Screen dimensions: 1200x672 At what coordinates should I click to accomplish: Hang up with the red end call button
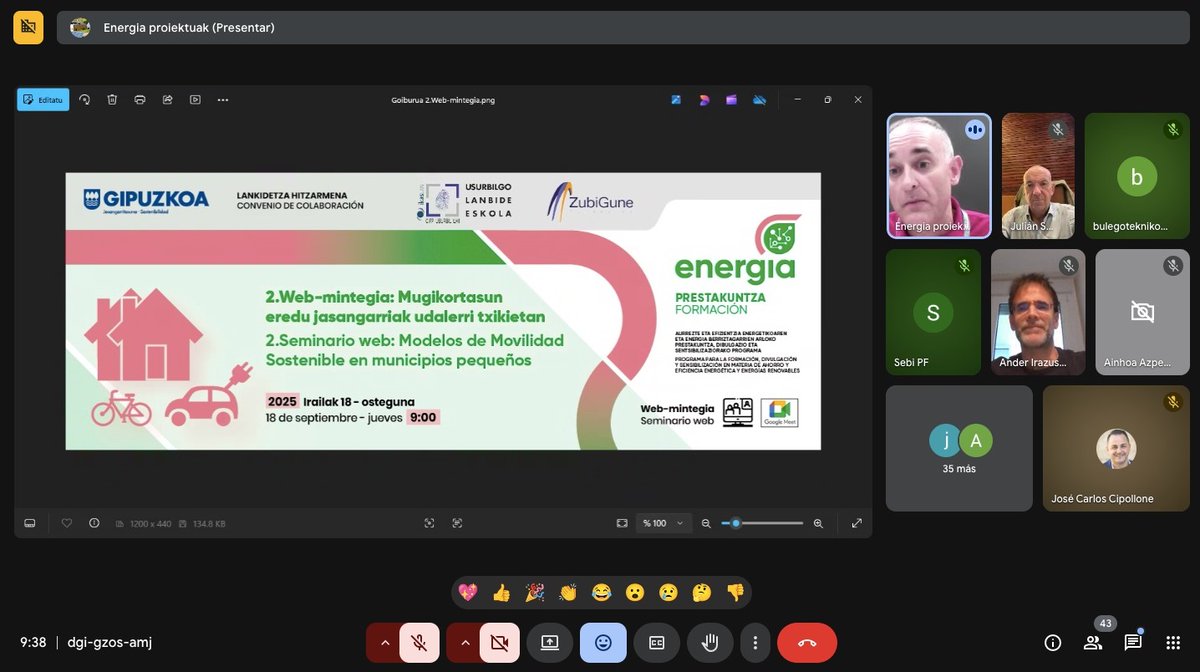[x=807, y=643]
